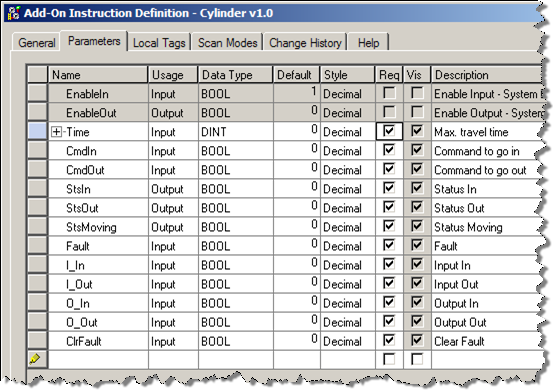The image size is (553, 390).
Task: Click the Req column header
Action: [x=389, y=75]
